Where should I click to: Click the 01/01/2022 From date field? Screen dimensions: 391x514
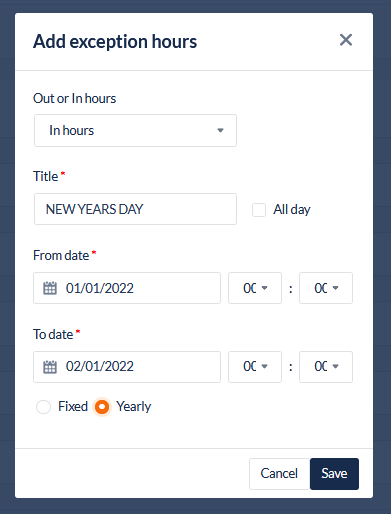[x=127, y=288]
